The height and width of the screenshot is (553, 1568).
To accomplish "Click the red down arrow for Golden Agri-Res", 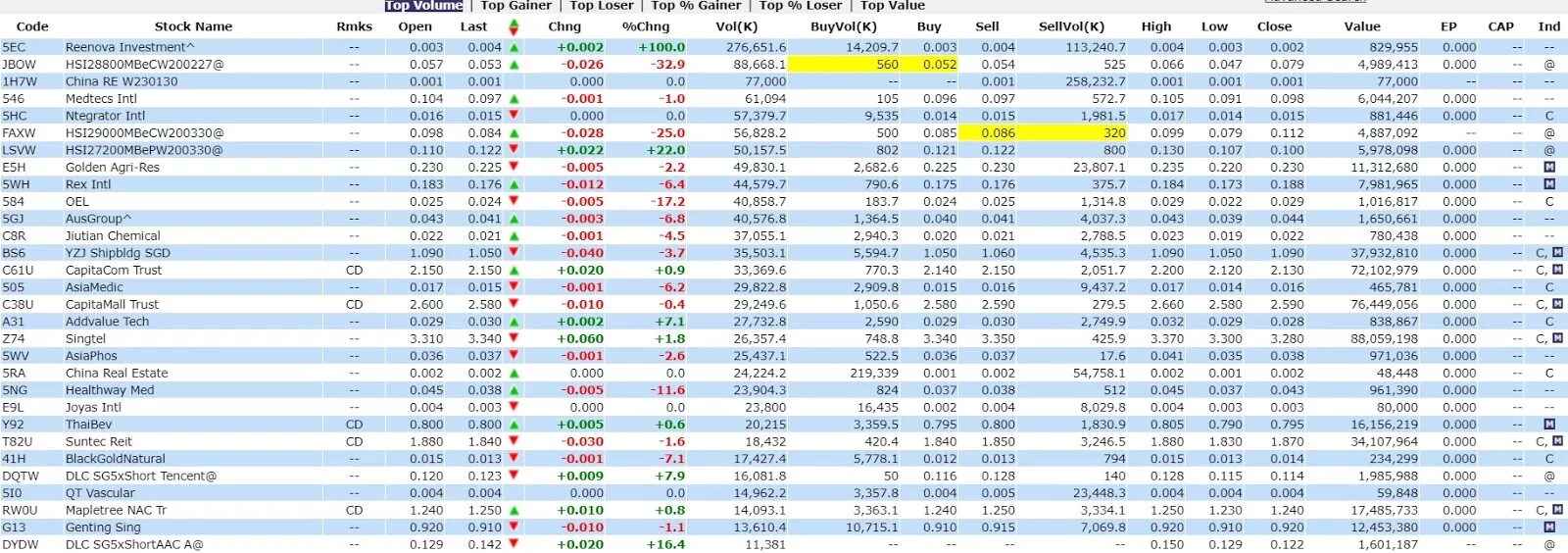I will (x=514, y=167).
